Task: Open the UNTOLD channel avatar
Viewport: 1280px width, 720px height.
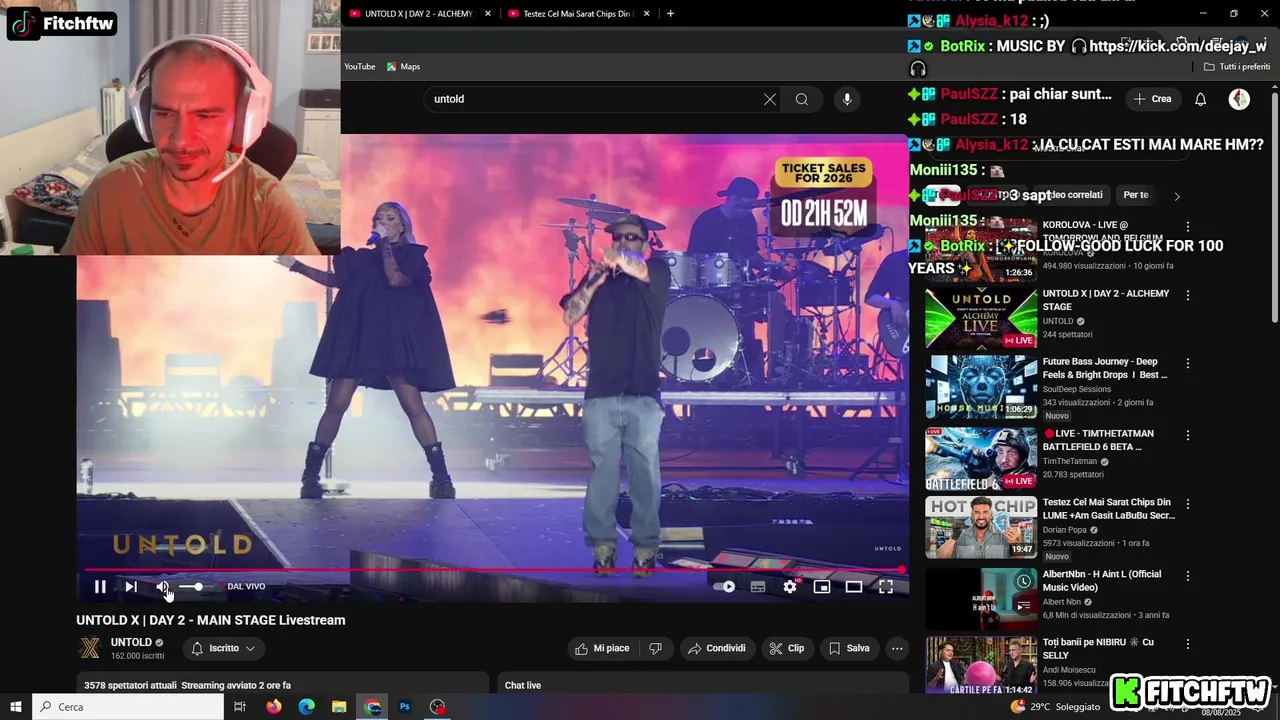Action: 90,648
